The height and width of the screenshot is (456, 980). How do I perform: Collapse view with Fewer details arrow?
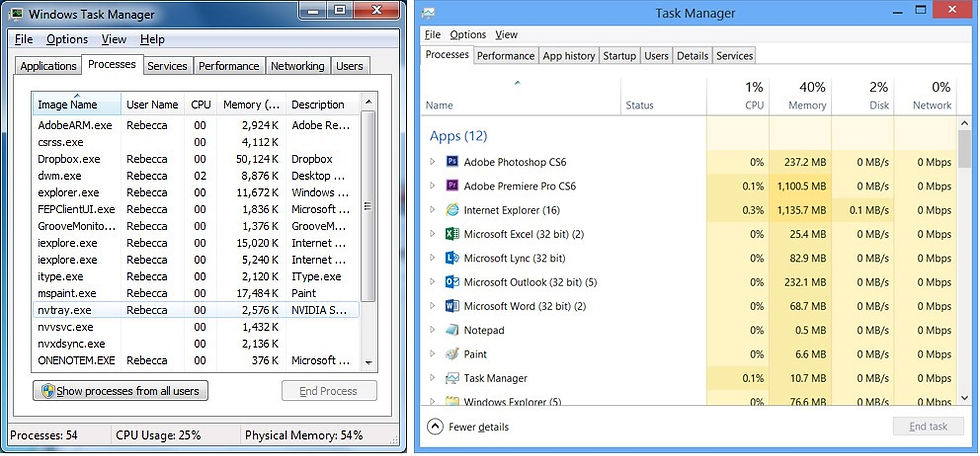tap(434, 427)
